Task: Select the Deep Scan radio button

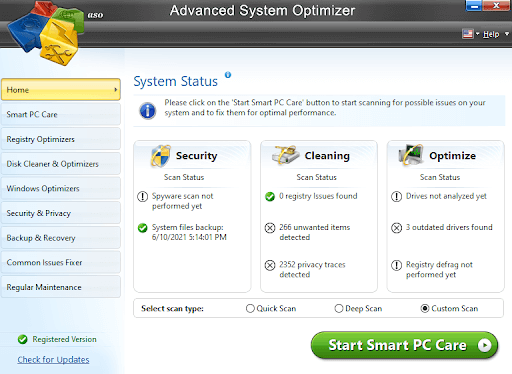Action: click(x=339, y=308)
